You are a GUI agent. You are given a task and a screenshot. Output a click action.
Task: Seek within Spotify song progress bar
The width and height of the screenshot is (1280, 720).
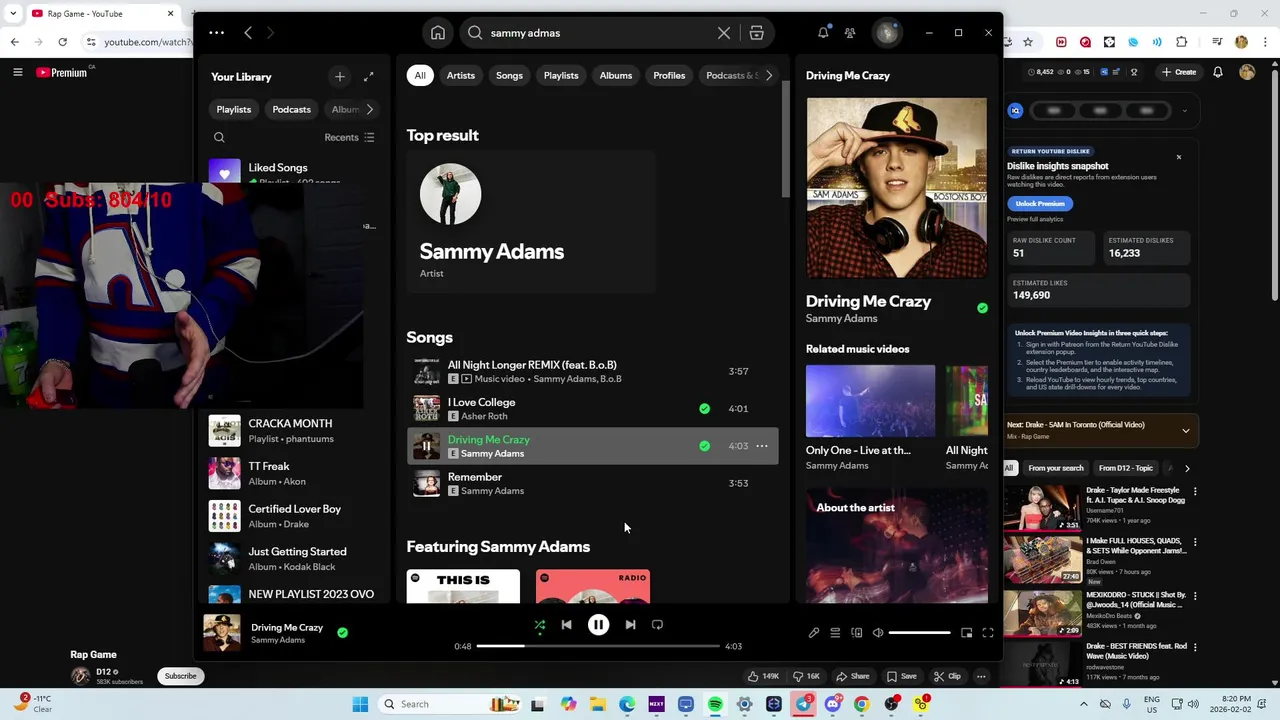pos(598,646)
